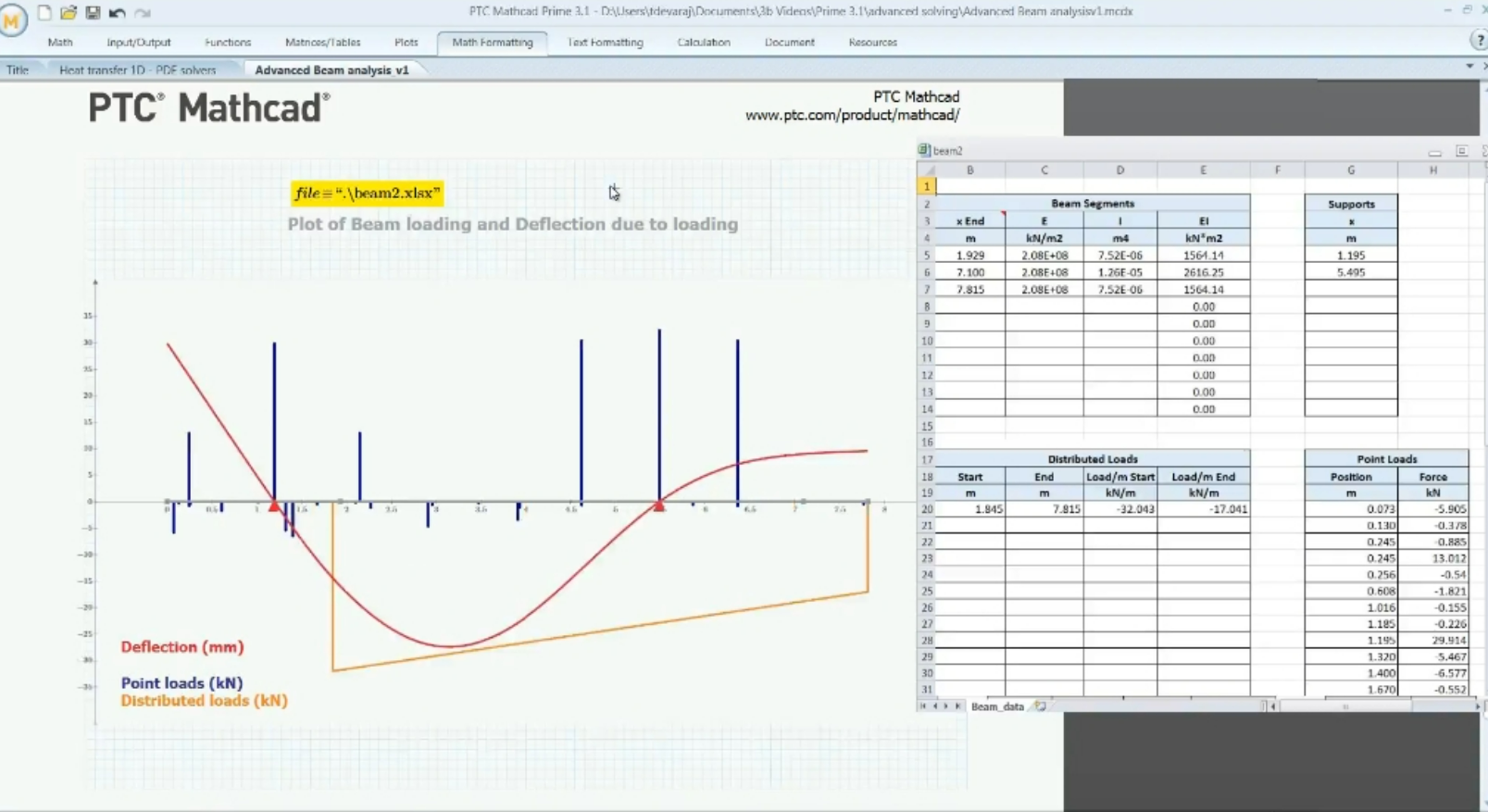Click the Select All corner of spreadsheet
This screenshot has width=1488, height=812.
[x=926, y=170]
